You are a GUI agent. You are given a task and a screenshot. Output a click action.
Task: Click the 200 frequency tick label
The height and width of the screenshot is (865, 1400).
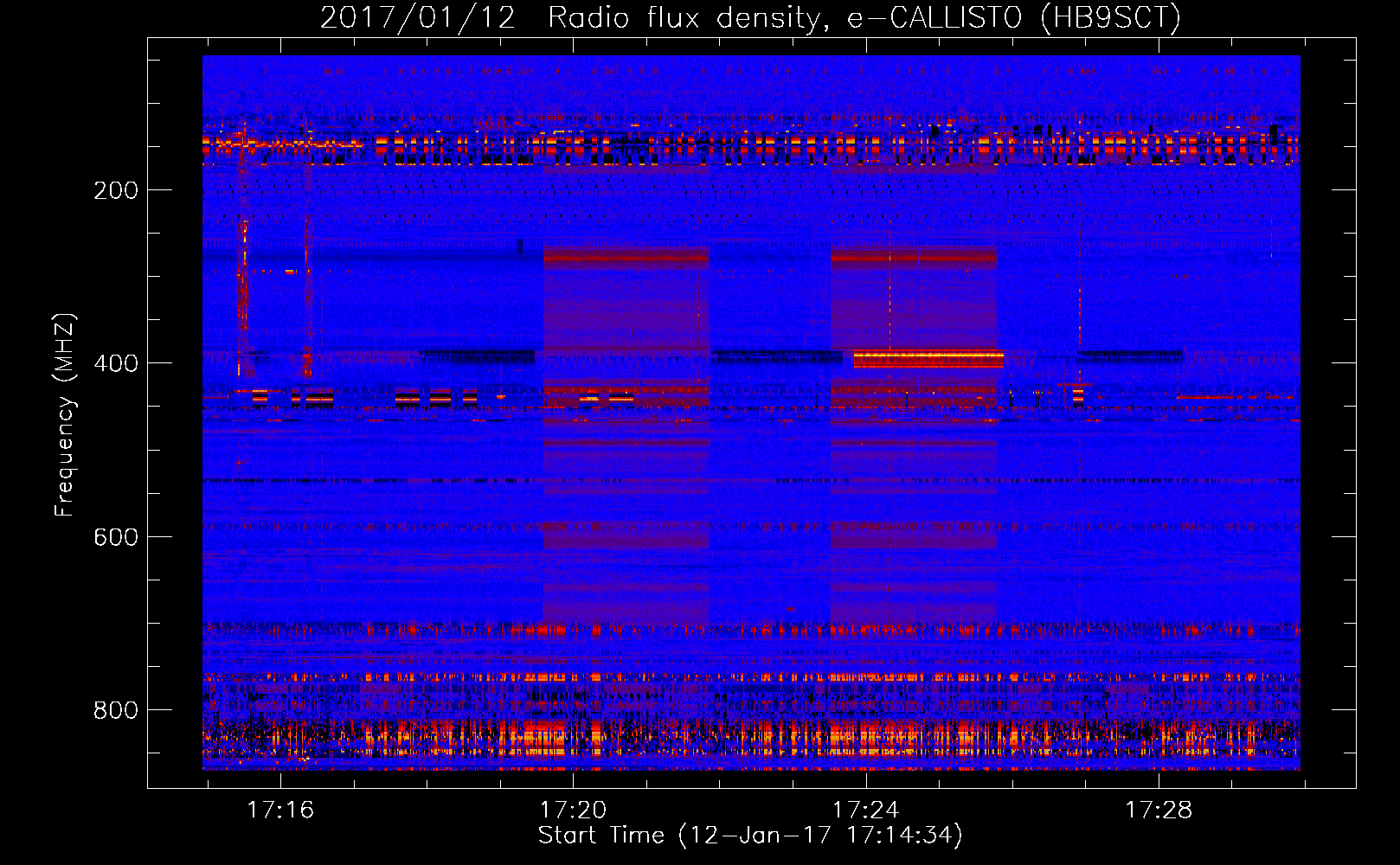pyautogui.click(x=116, y=190)
